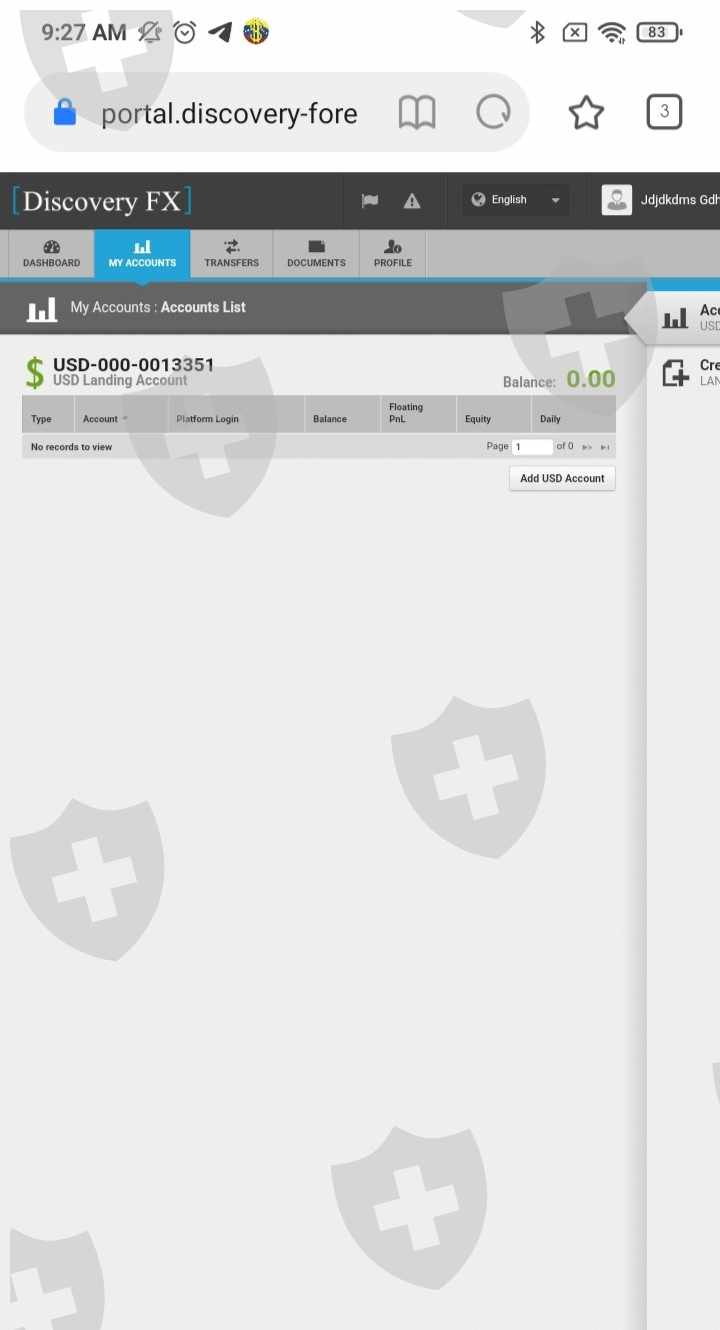Focus the page number input field
This screenshot has width=720, height=1330.
pyautogui.click(x=533, y=447)
